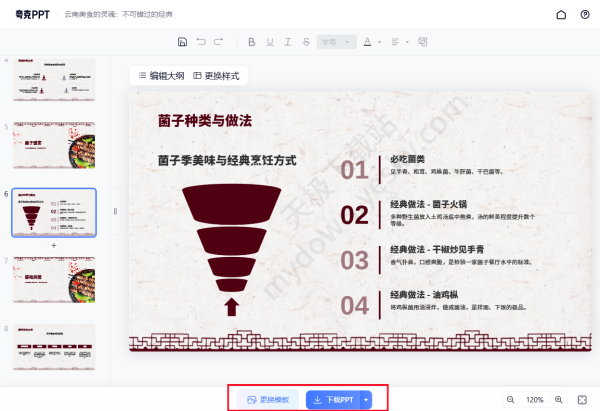The image size is (600, 411).
Task: Toggle bold text formatting
Action: coord(252,42)
